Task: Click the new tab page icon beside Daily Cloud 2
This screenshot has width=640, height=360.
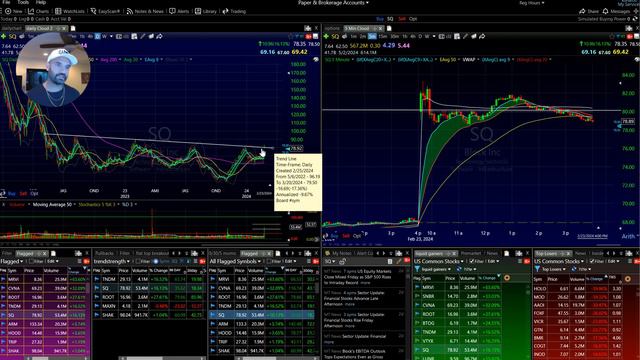Action: (73, 29)
